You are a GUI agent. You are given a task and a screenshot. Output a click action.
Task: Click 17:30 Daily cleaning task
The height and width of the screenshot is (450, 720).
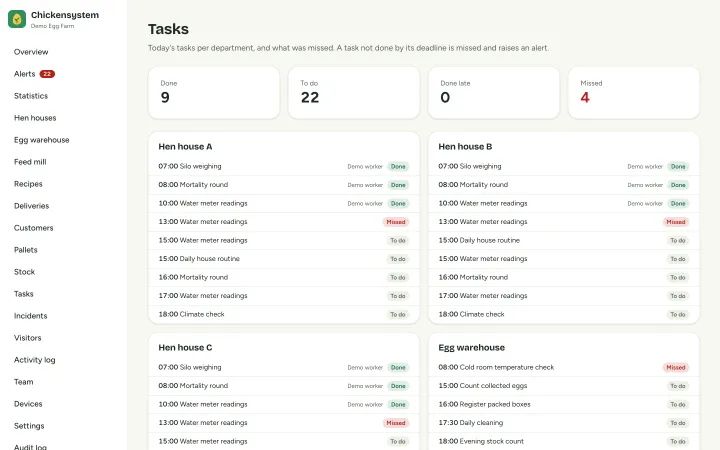click(x=564, y=423)
